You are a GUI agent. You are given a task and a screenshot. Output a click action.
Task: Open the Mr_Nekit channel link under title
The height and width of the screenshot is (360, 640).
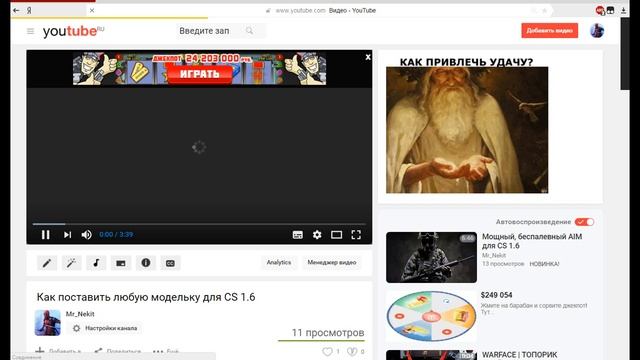pyautogui.click(x=80, y=314)
